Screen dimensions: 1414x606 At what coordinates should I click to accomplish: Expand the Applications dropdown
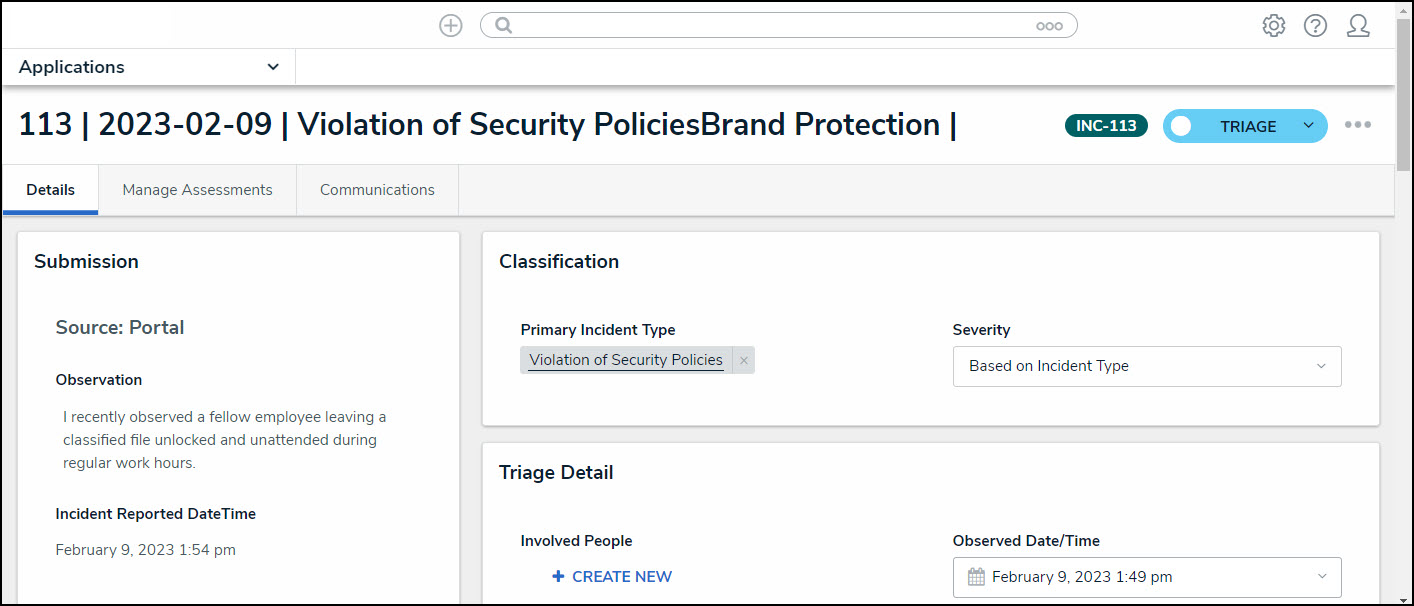point(273,67)
